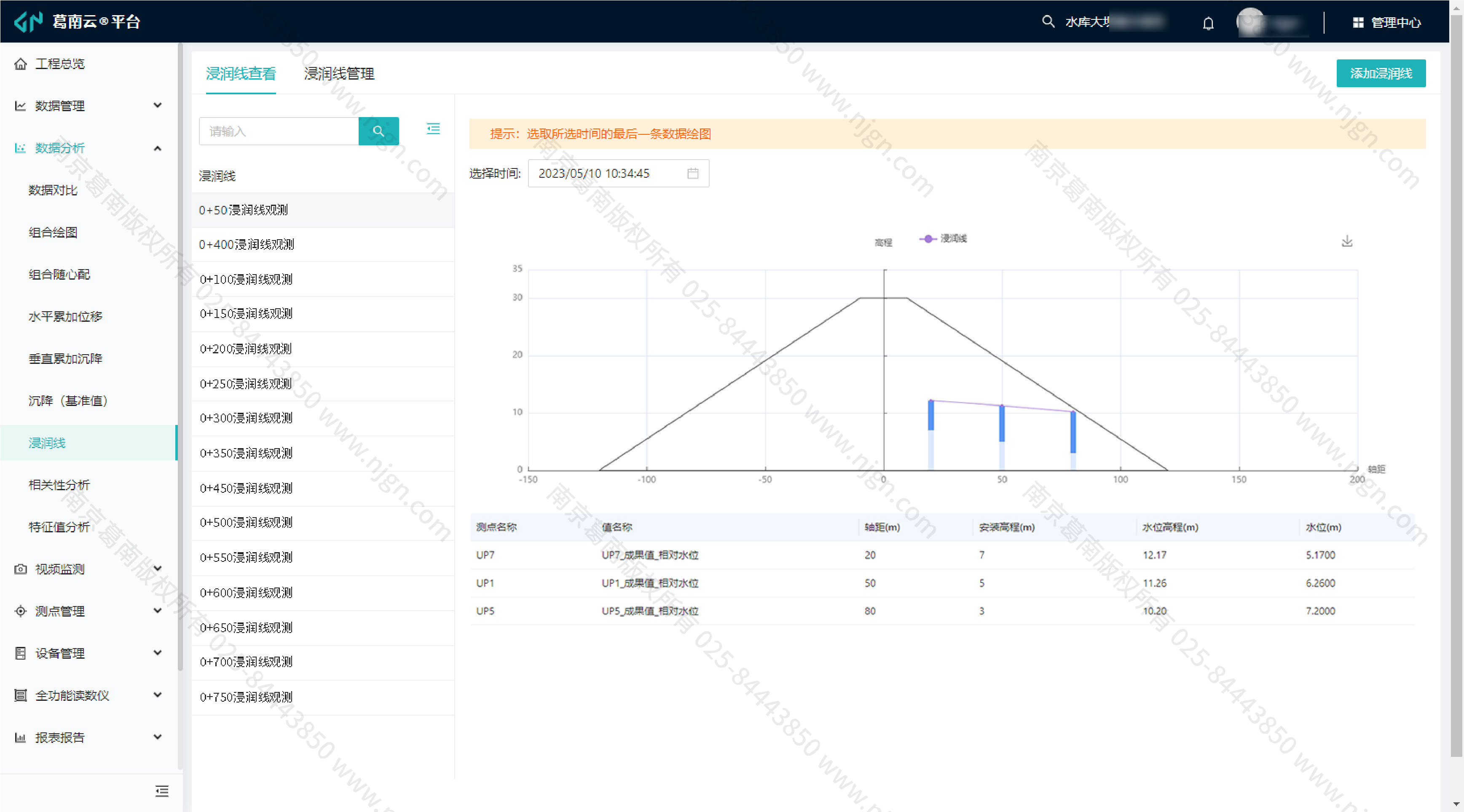Select 0+250浸润线观测 in list
This screenshot has height=812, width=1464.
coord(323,384)
